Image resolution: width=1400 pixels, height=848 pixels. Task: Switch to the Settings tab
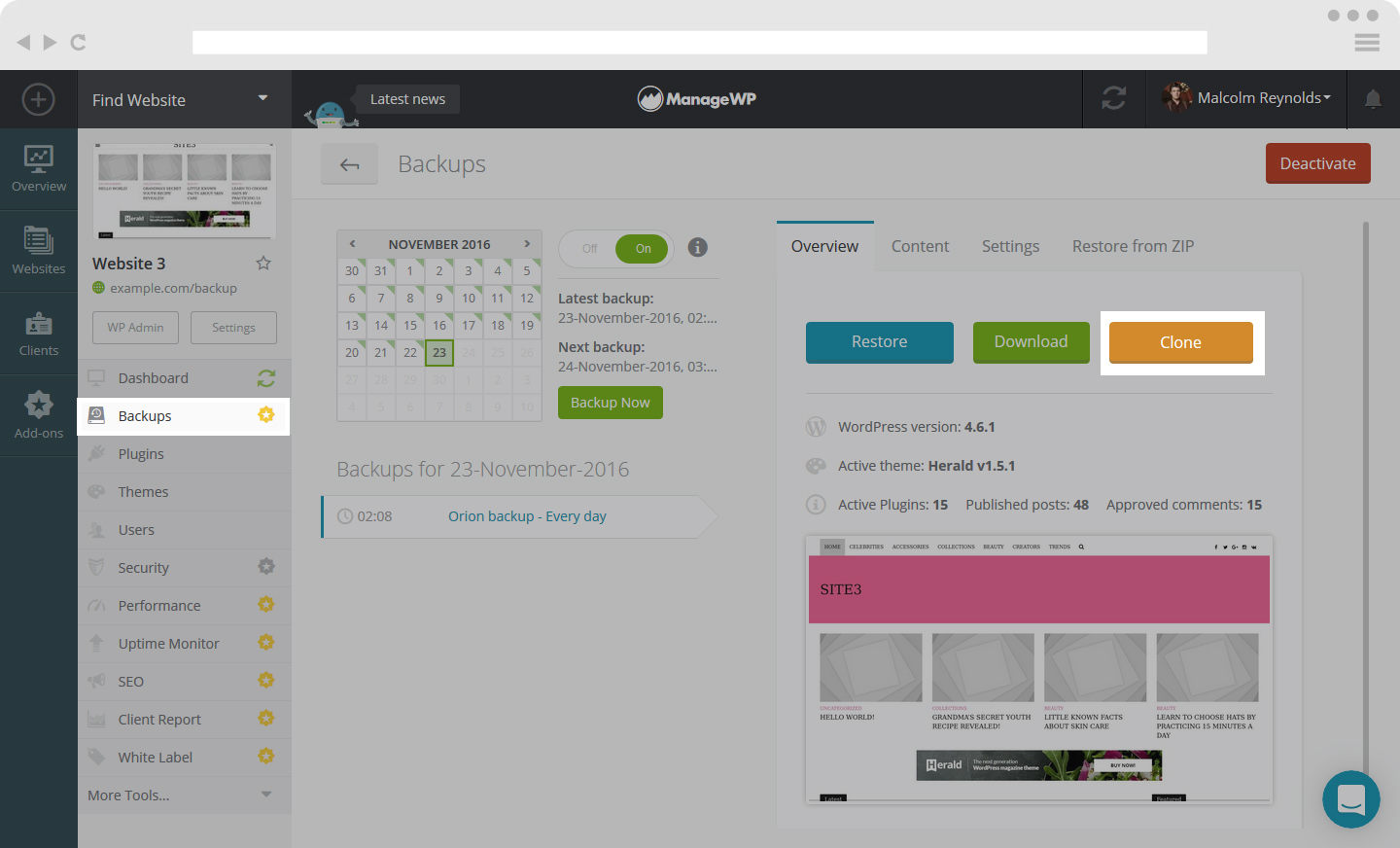(1010, 246)
